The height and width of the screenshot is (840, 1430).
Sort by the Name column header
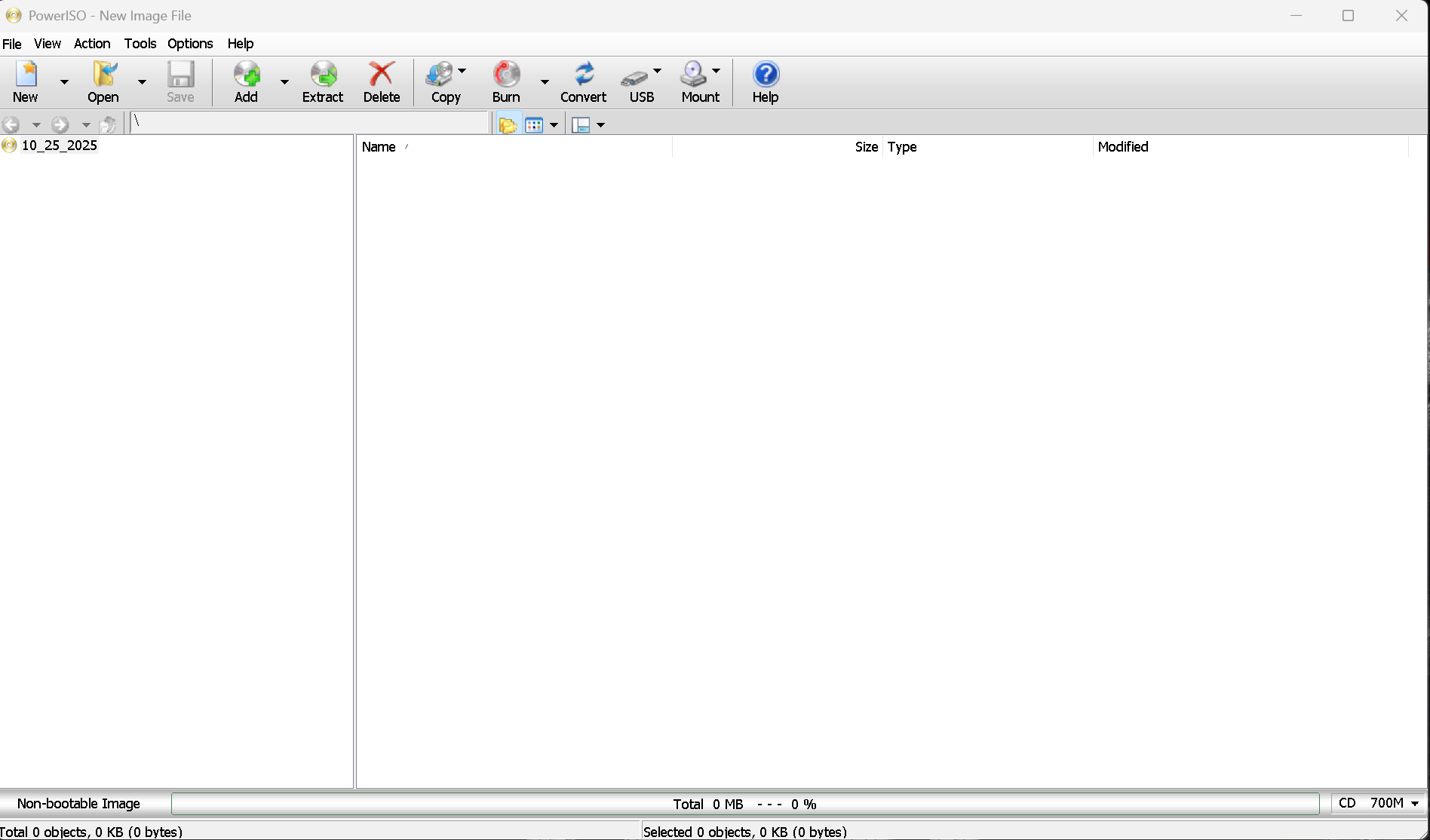[x=514, y=147]
